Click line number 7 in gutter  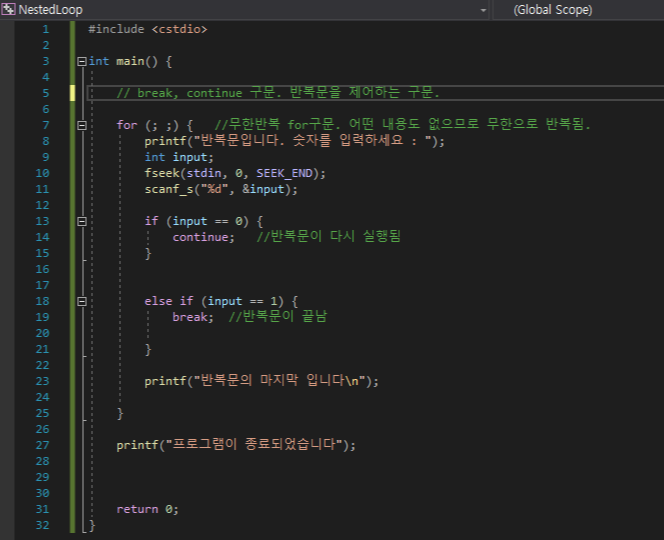click(x=45, y=125)
